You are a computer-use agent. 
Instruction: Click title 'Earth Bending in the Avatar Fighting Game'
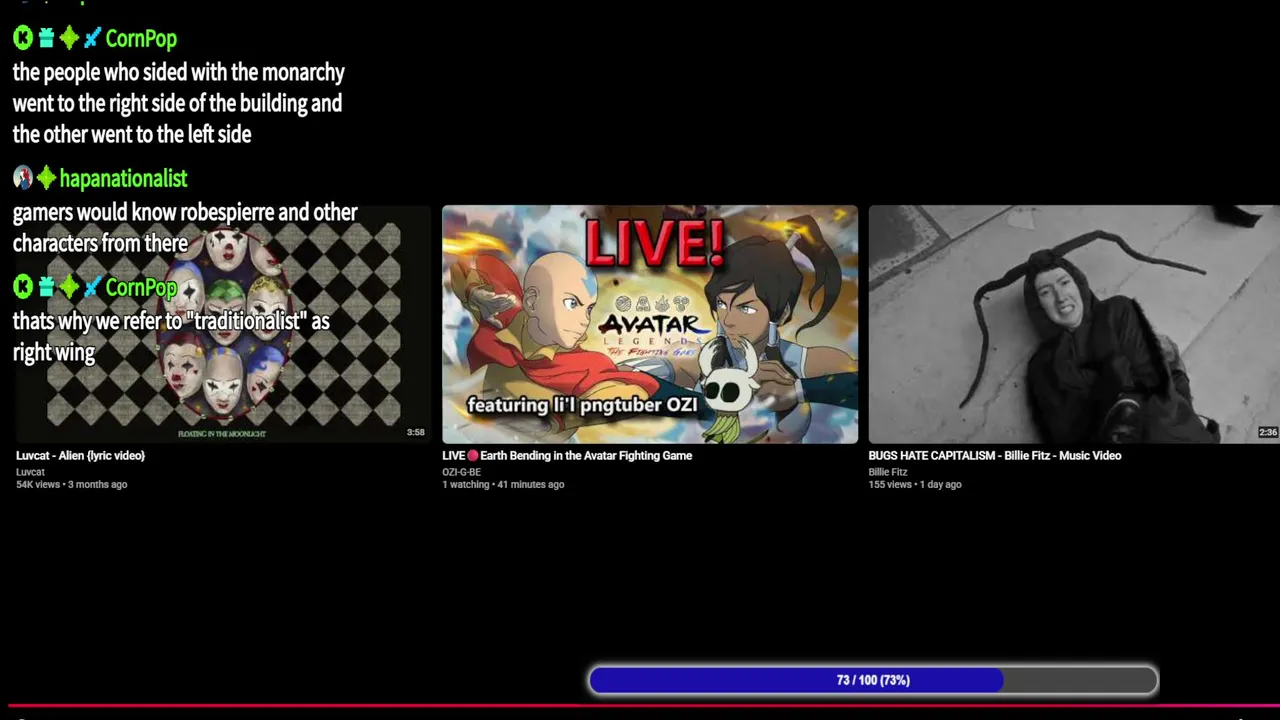coord(586,456)
